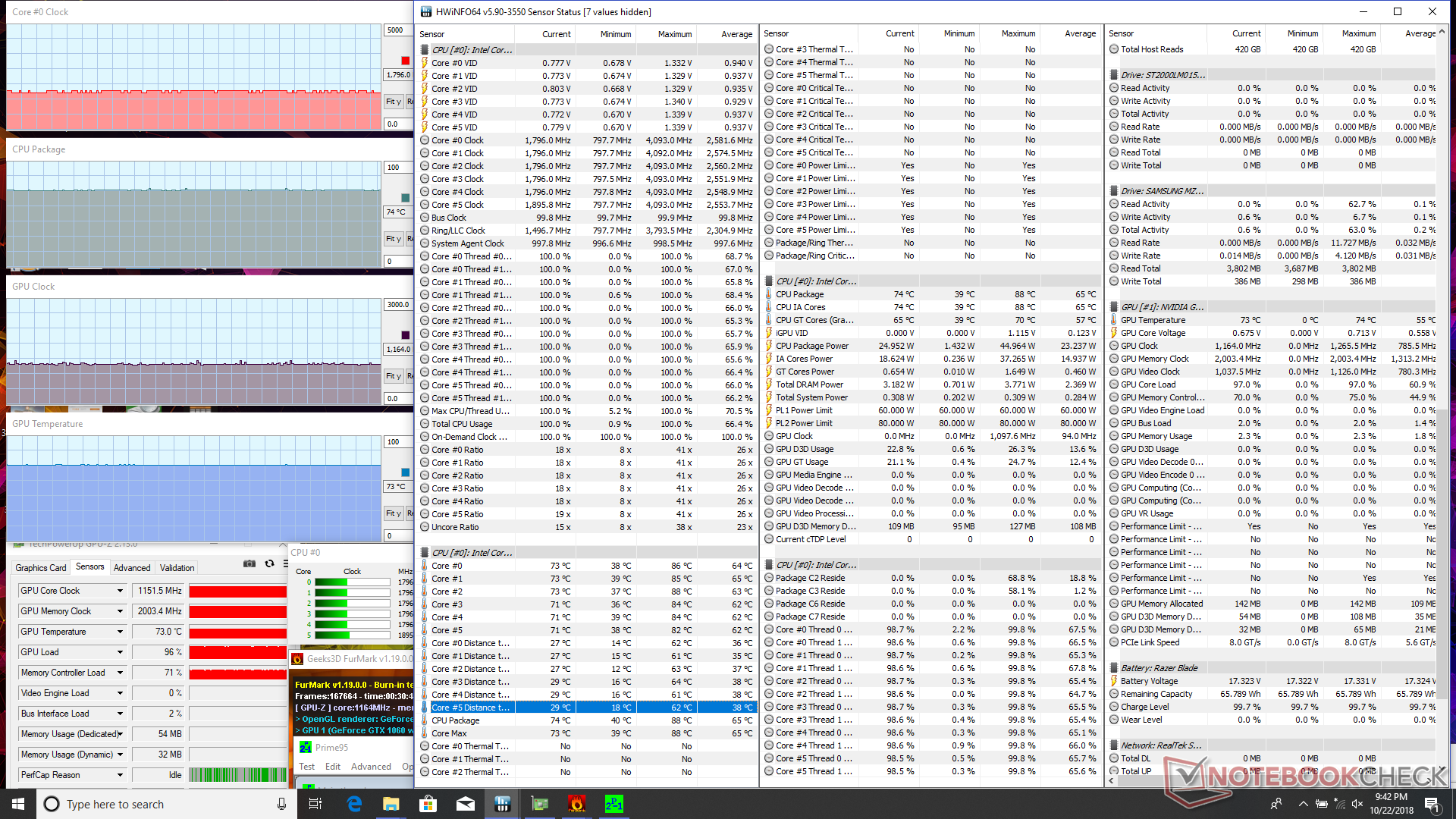Screen dimensions: 1456x819
Task: Open Task View from the taskbar
Action: (316, 804)
